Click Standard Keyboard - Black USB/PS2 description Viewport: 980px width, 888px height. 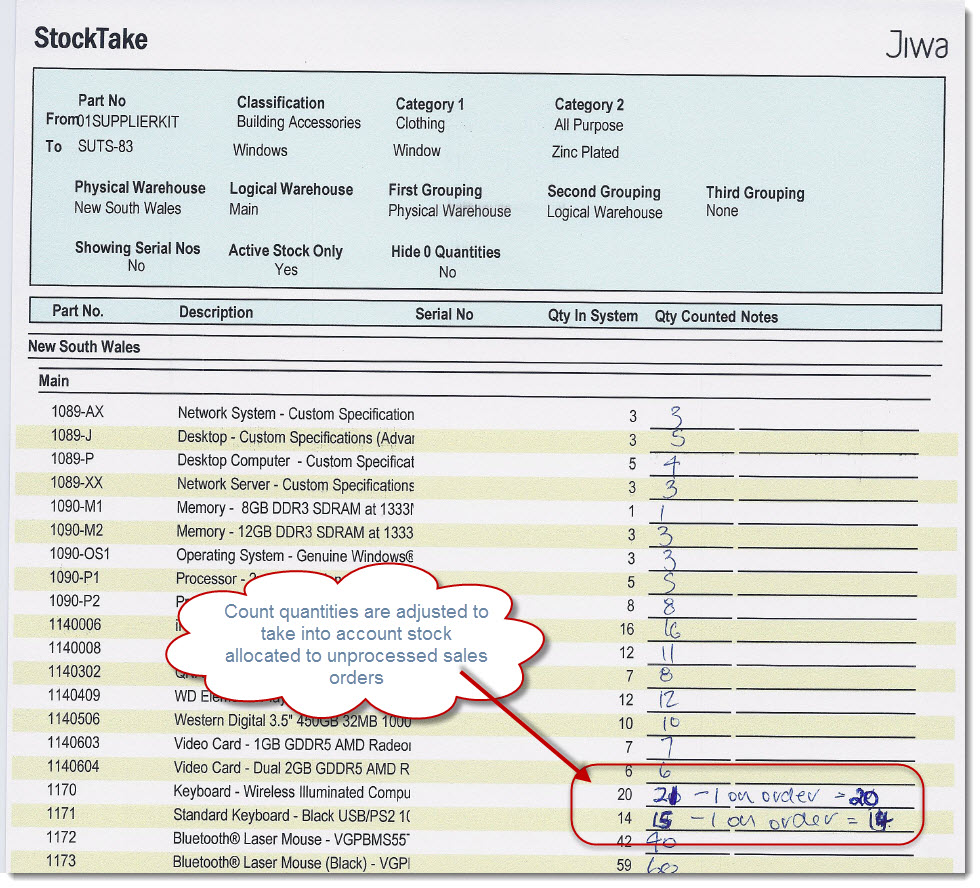click(x=291, y=816)
